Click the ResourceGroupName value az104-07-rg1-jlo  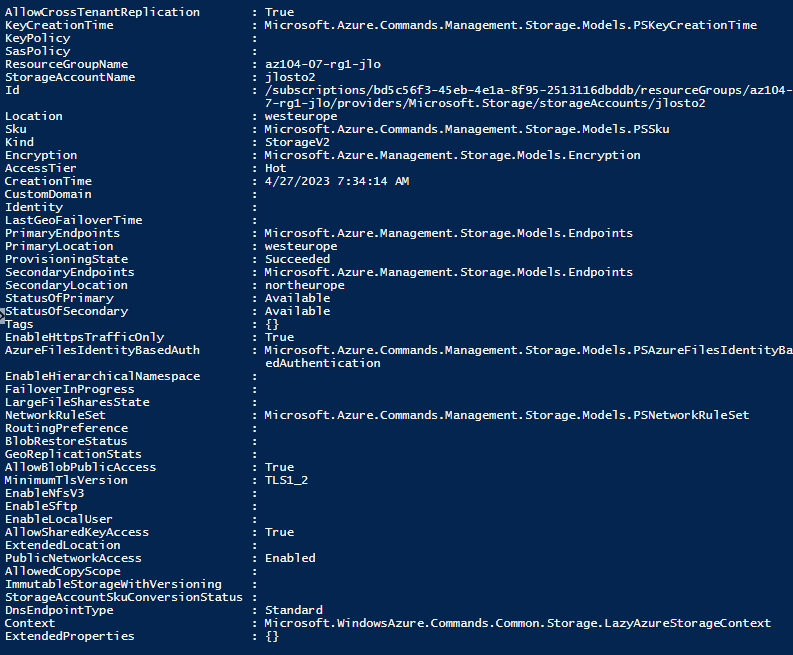[323, 64]
